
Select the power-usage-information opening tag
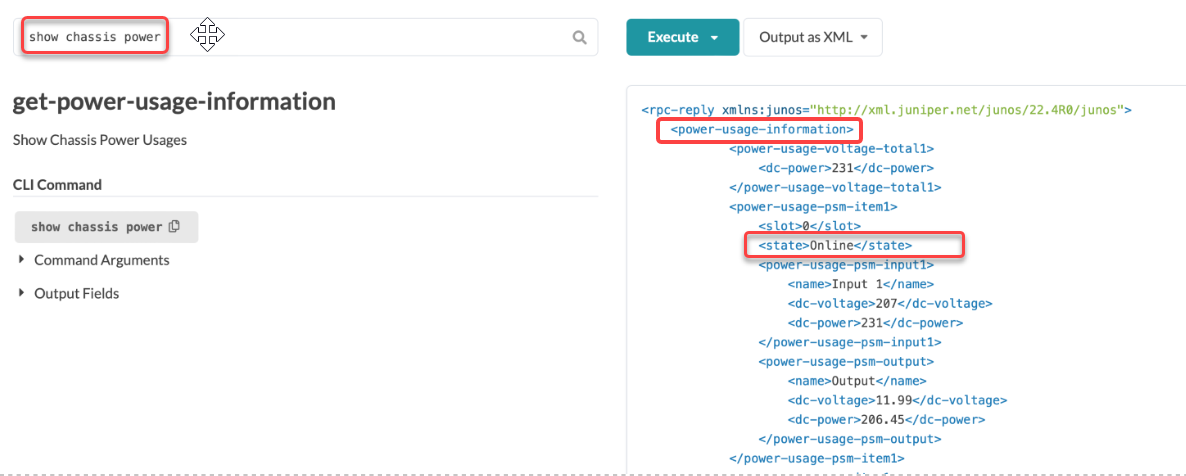pos(761,129)
